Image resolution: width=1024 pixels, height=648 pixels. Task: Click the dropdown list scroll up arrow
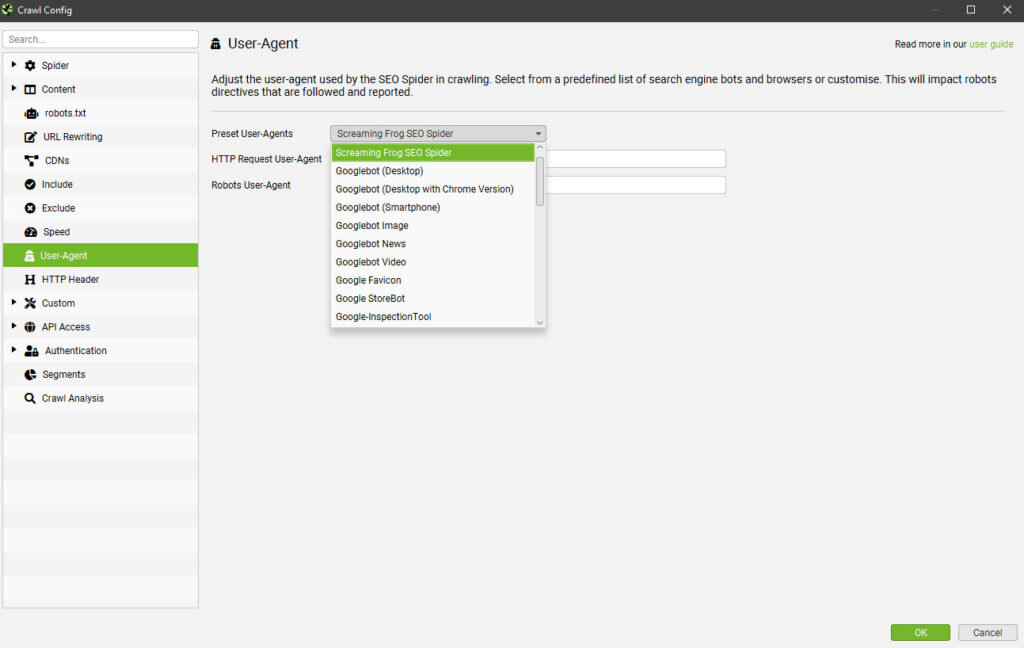[x=540, y=148]
